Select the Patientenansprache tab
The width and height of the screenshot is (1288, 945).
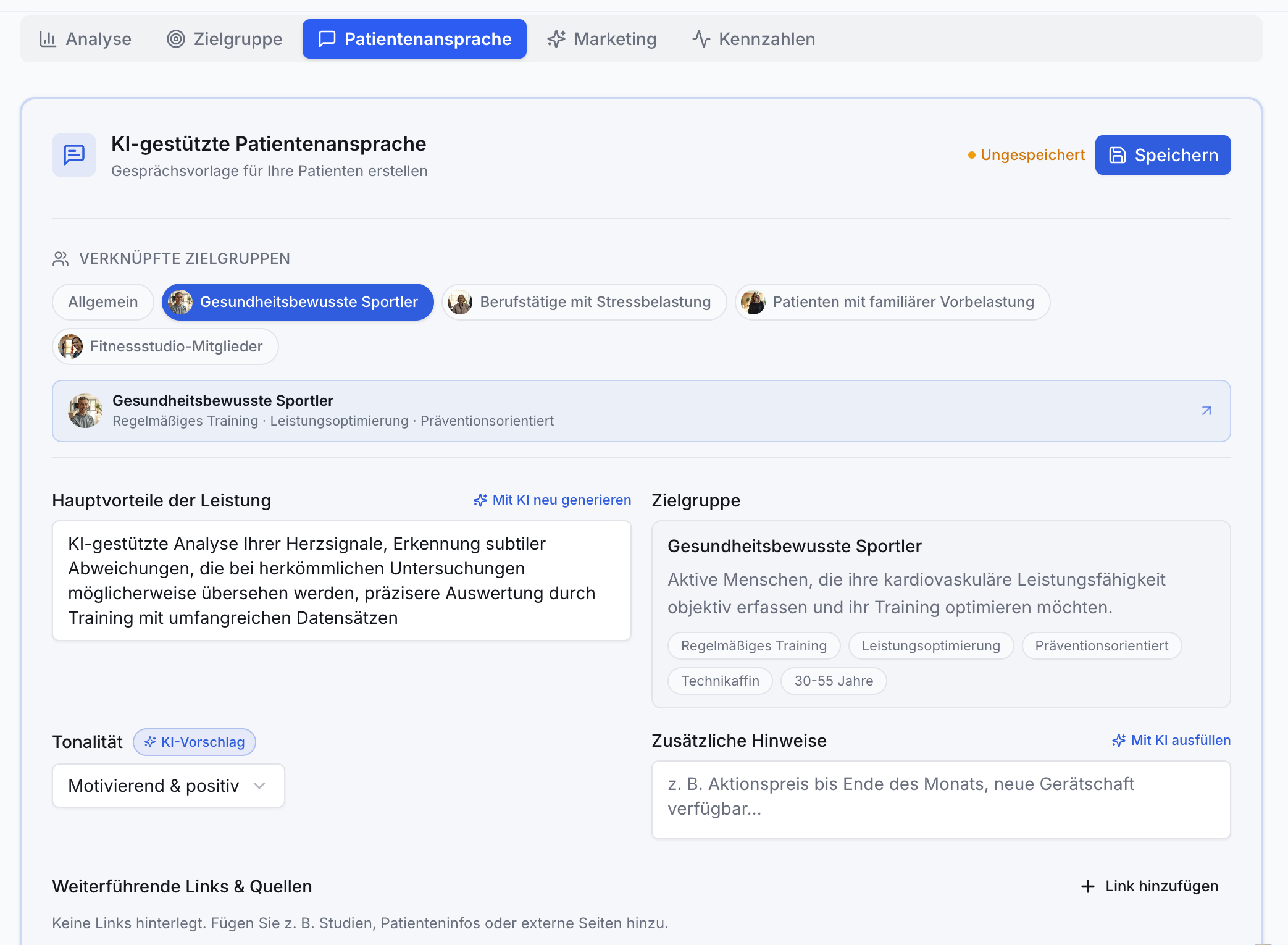(414, 39)
